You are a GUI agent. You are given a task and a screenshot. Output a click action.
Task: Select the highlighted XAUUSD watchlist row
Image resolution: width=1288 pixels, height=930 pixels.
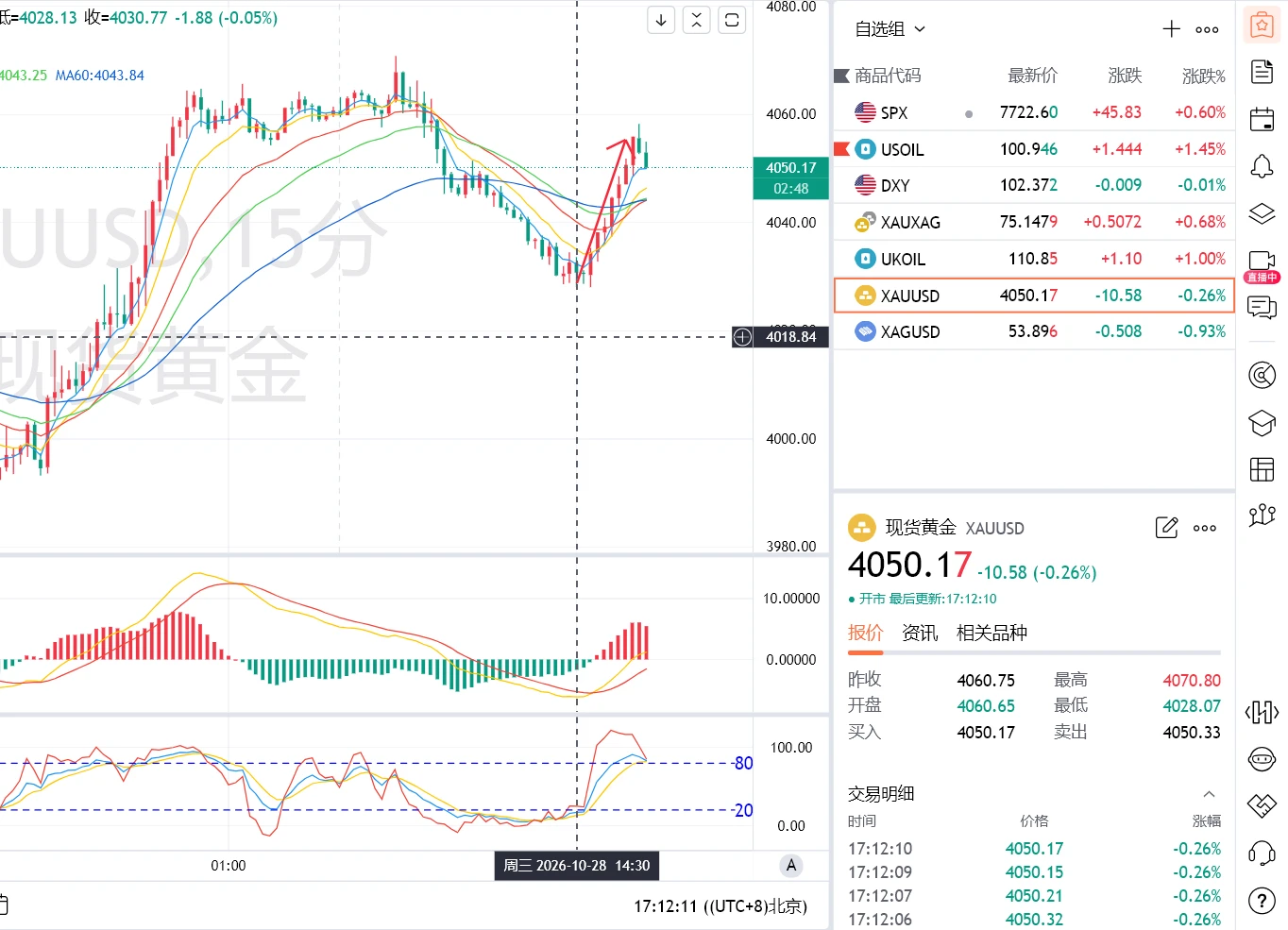pyautogui.click(x=1034, y=296)
